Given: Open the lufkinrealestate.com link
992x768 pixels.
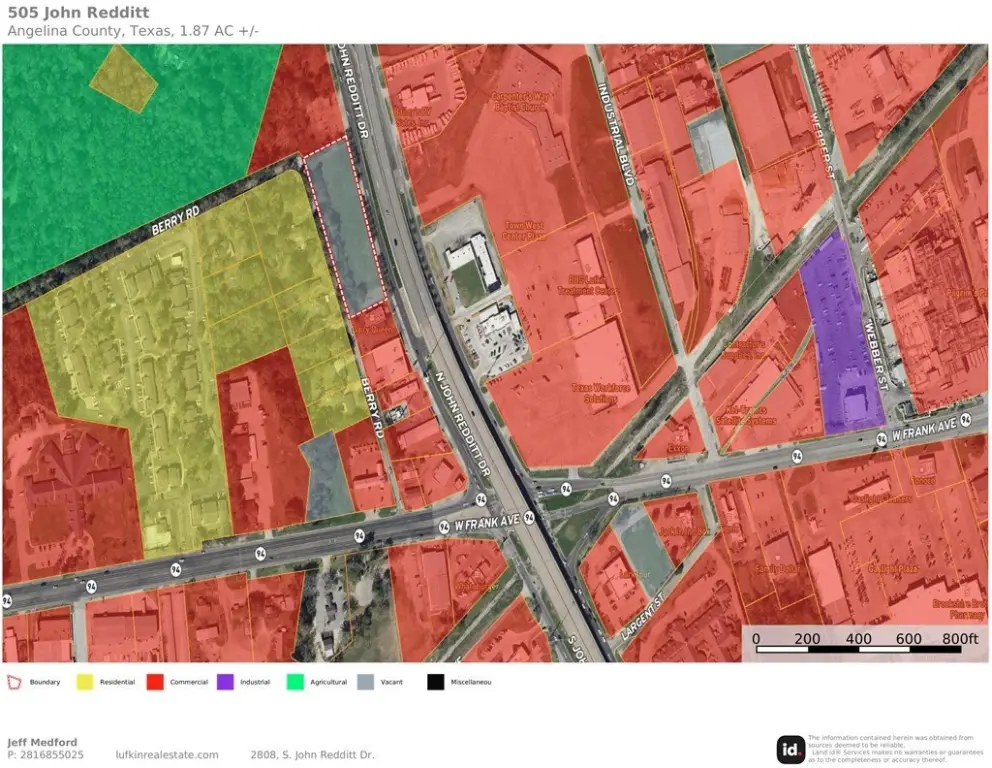Looking at the screenshot, I should (x=167, y=755).
